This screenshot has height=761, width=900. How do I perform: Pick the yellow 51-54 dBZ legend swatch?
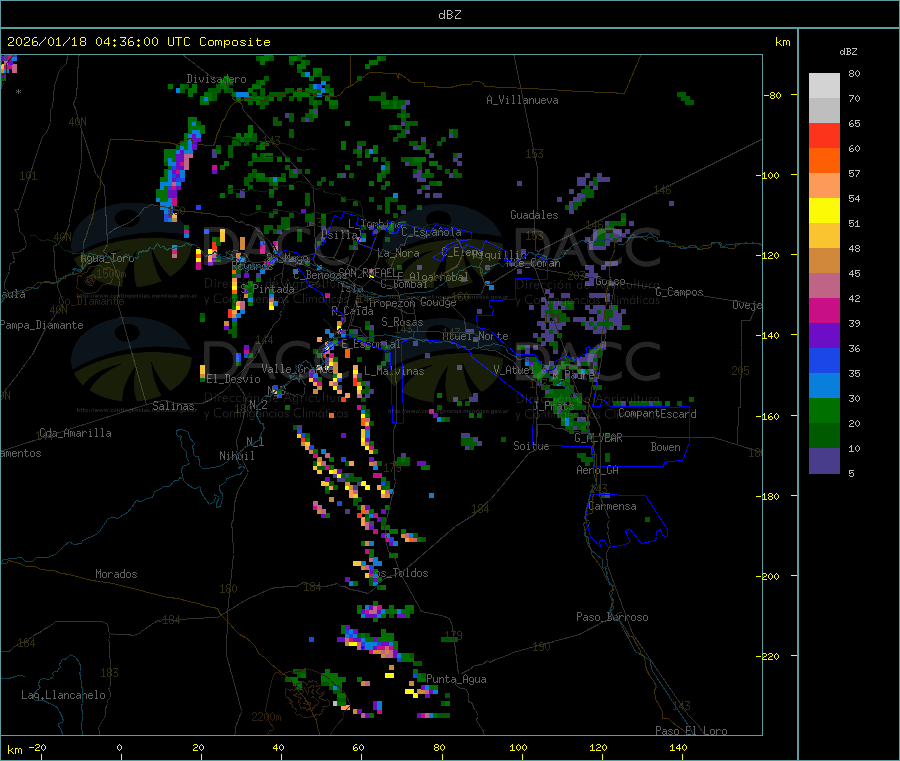click(824, 211)
